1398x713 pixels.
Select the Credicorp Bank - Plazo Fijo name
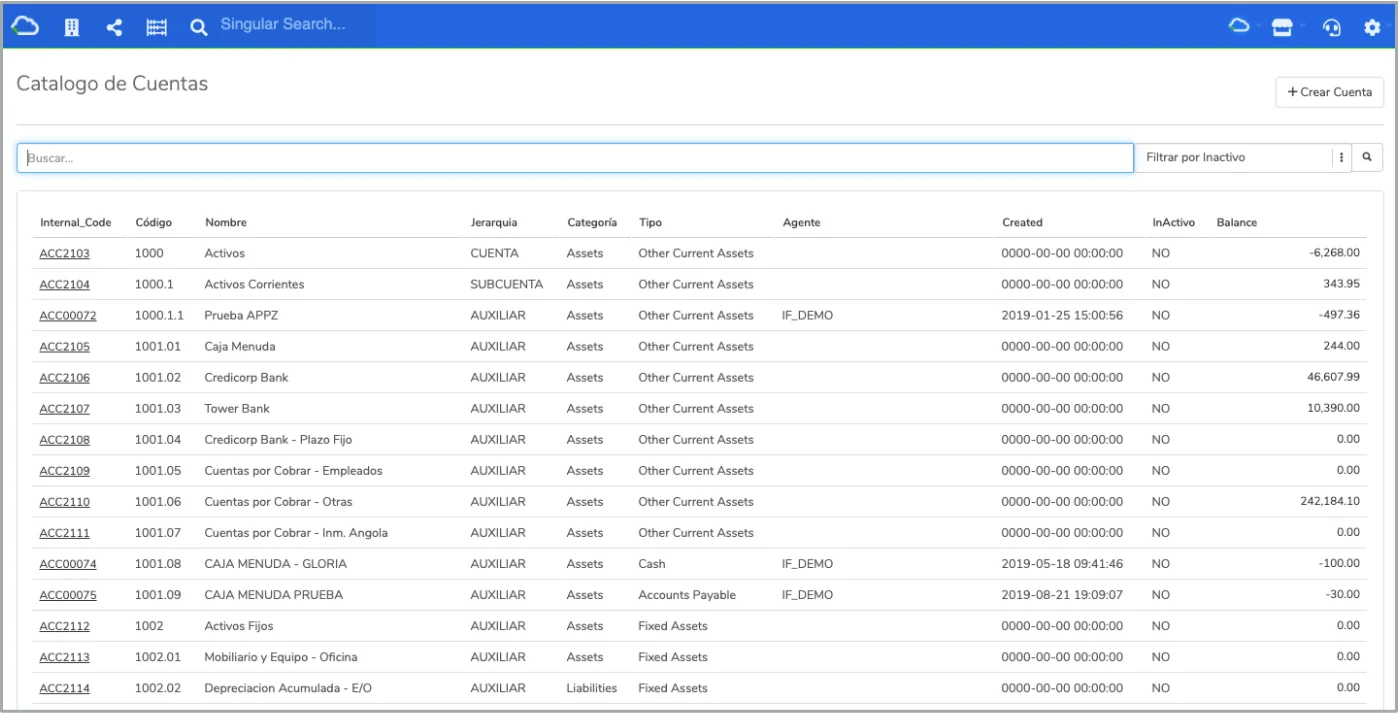coord(278,439)
